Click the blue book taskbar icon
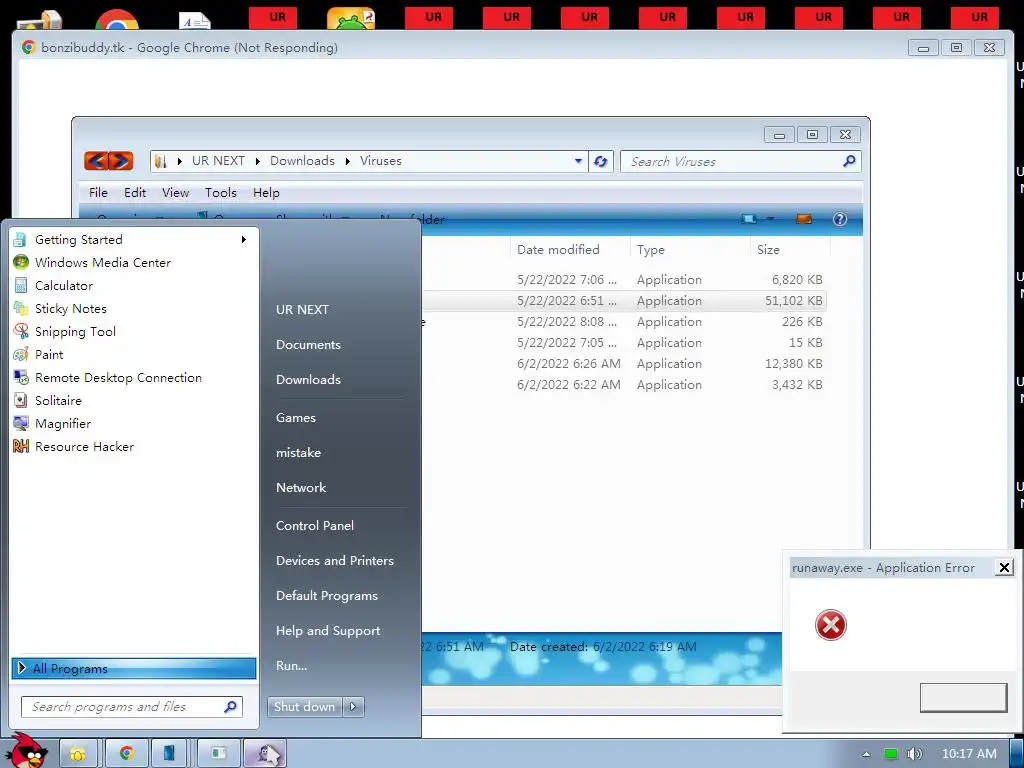This screenshot has height=768, width=1024. pos(169,754)
